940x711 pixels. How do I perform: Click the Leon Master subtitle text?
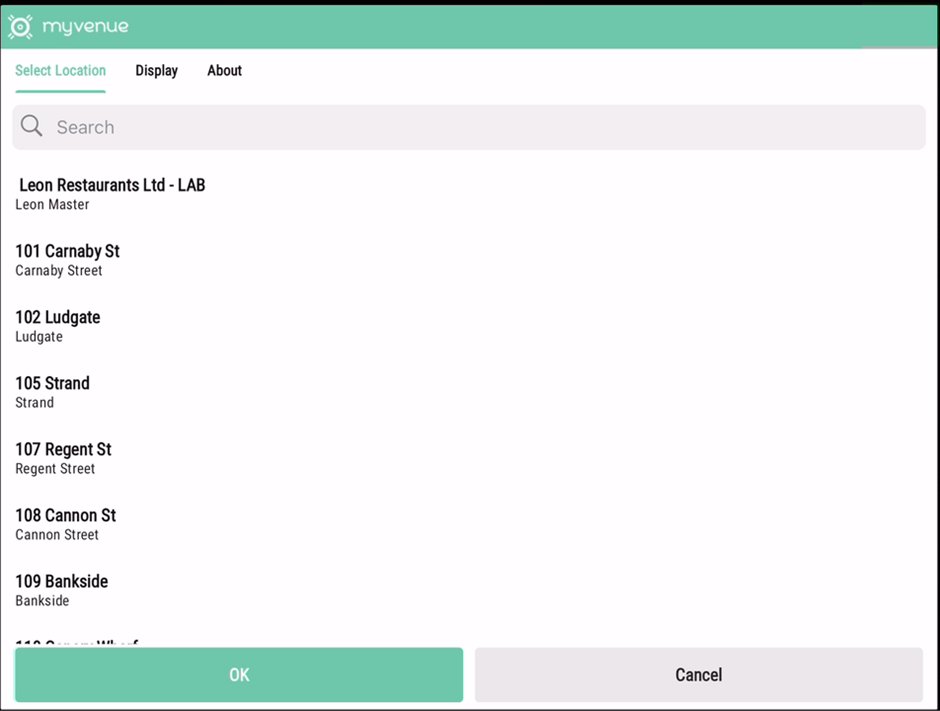[x=52, y=205]
